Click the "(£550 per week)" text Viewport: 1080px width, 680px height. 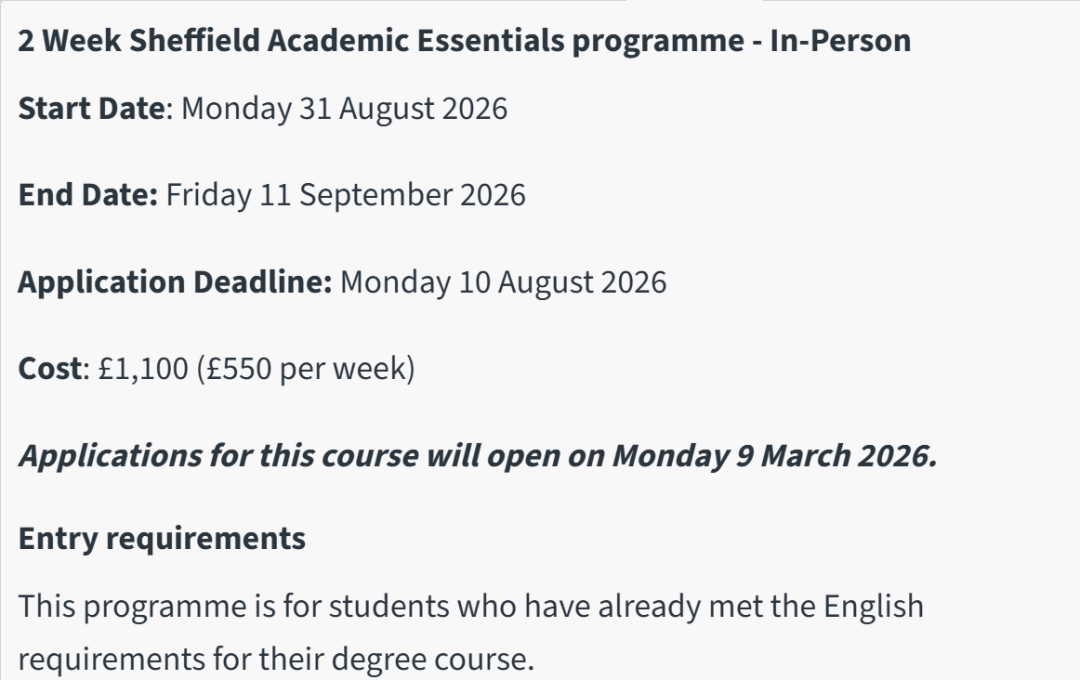(x=305, y=369)
